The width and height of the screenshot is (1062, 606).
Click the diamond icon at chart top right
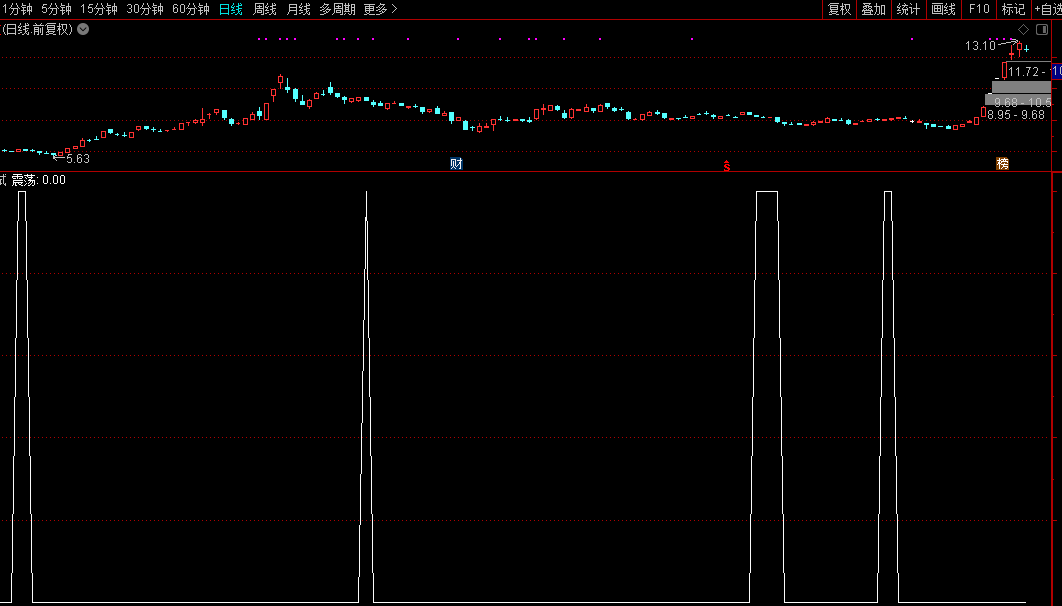point(1023,29)
